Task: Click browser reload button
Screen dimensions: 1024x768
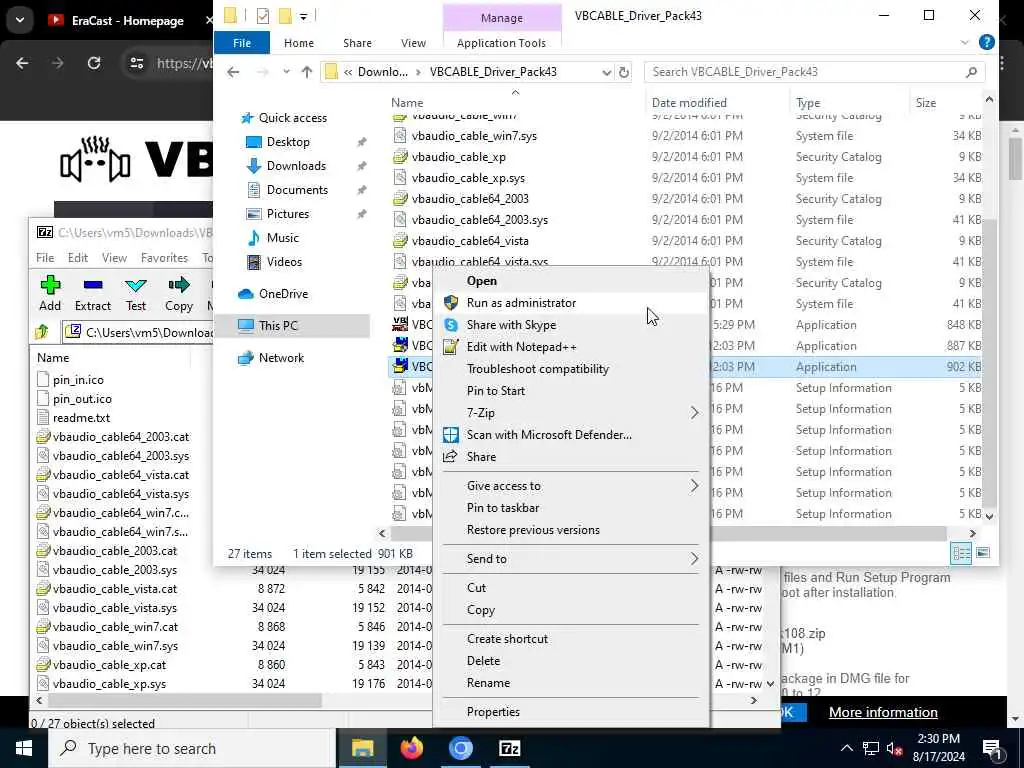Action: (x=94, y=63)
